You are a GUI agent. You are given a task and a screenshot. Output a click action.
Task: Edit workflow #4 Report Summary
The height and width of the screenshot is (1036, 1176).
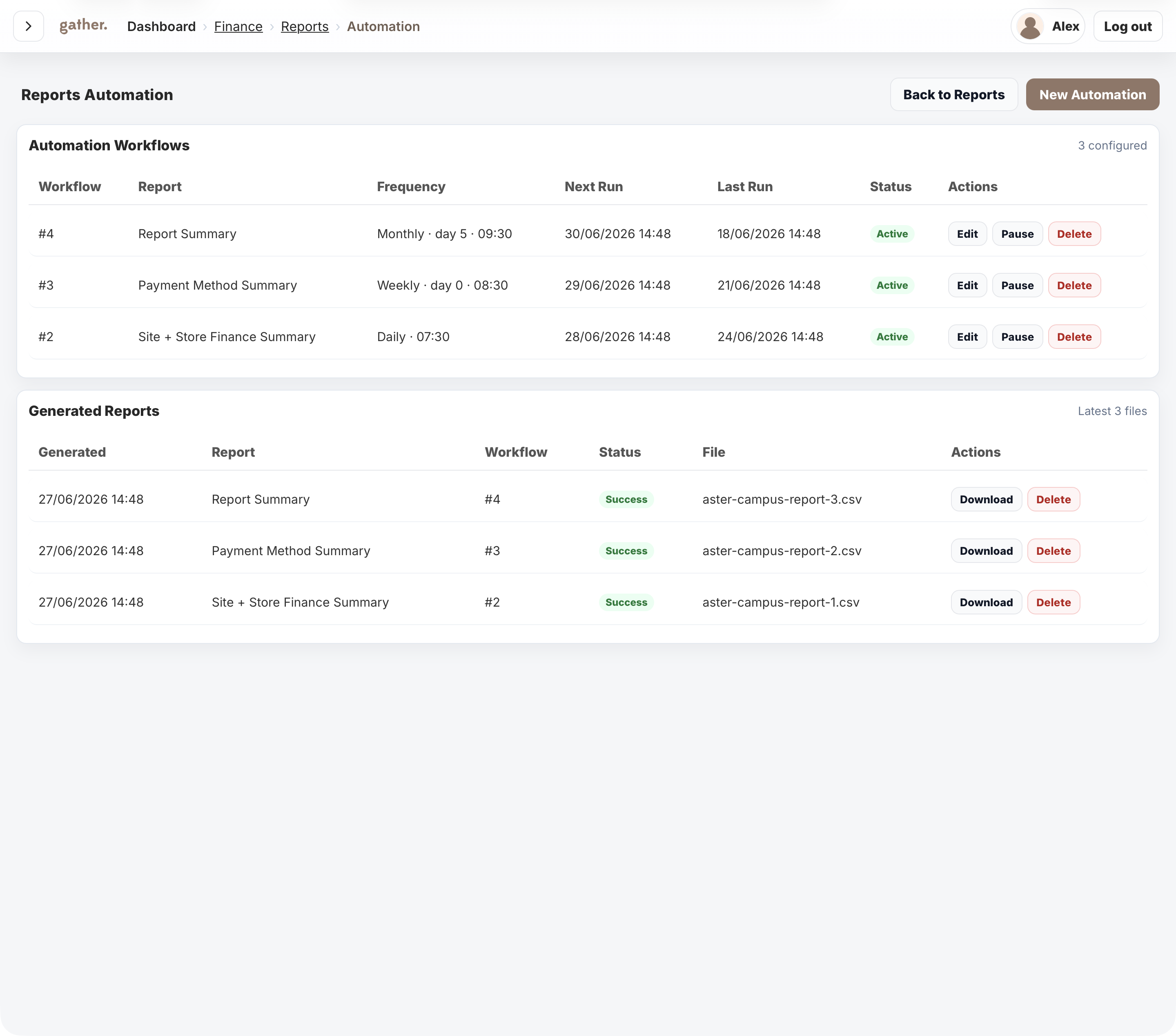967,234
